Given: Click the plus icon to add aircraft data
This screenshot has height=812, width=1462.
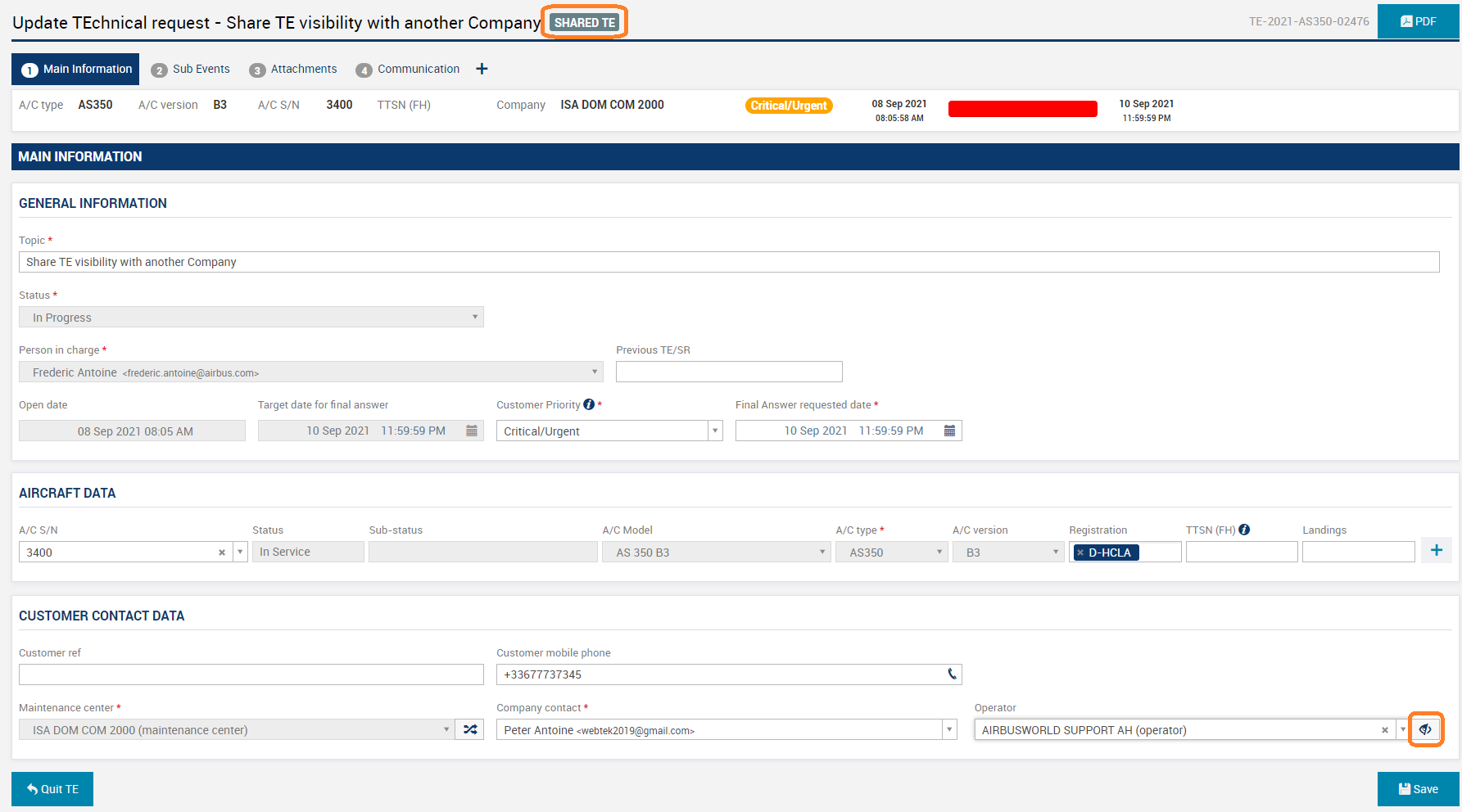Looking at the screenshot, I should pos(1436,550).
